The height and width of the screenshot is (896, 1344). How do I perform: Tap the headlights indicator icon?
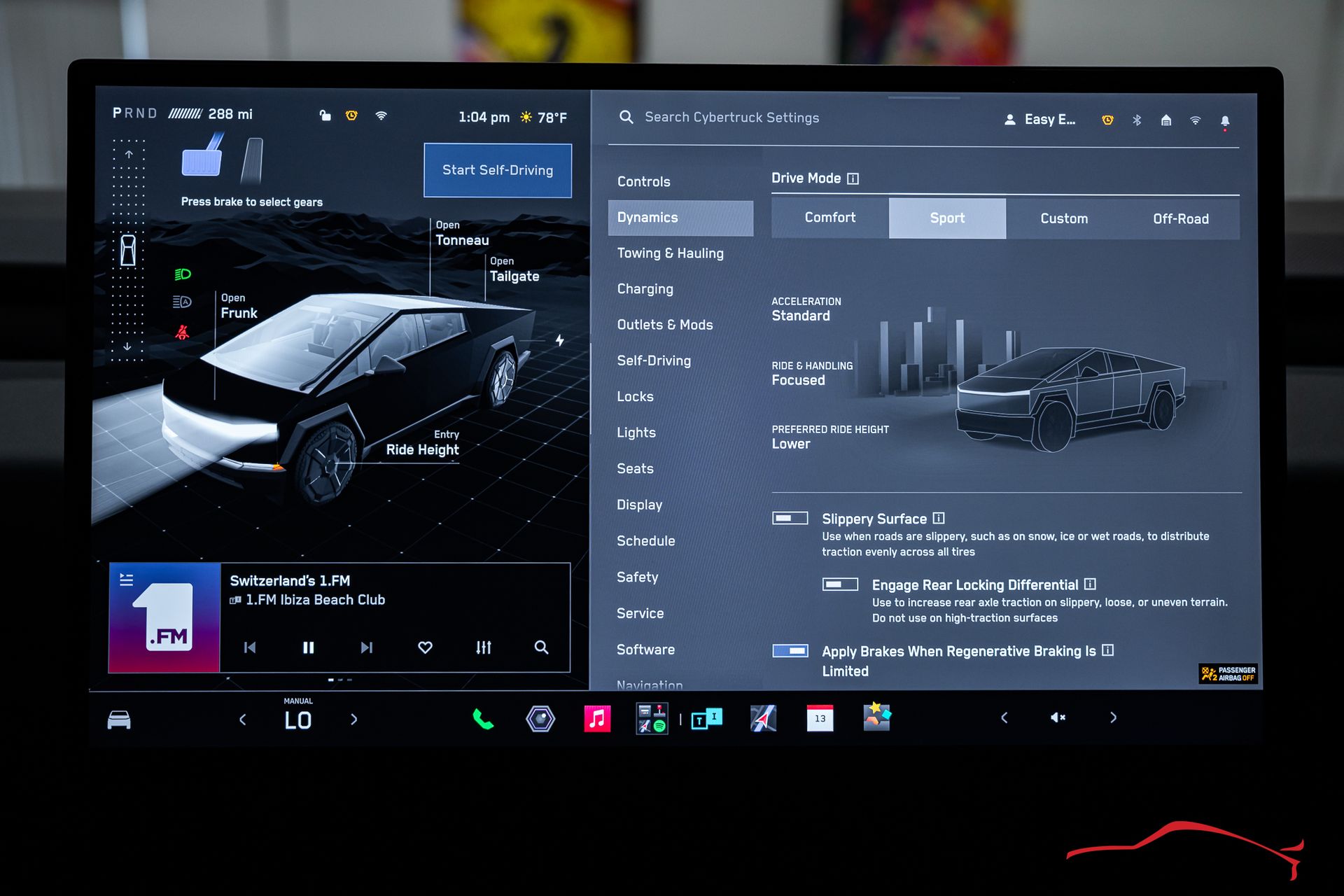[183, 274]
